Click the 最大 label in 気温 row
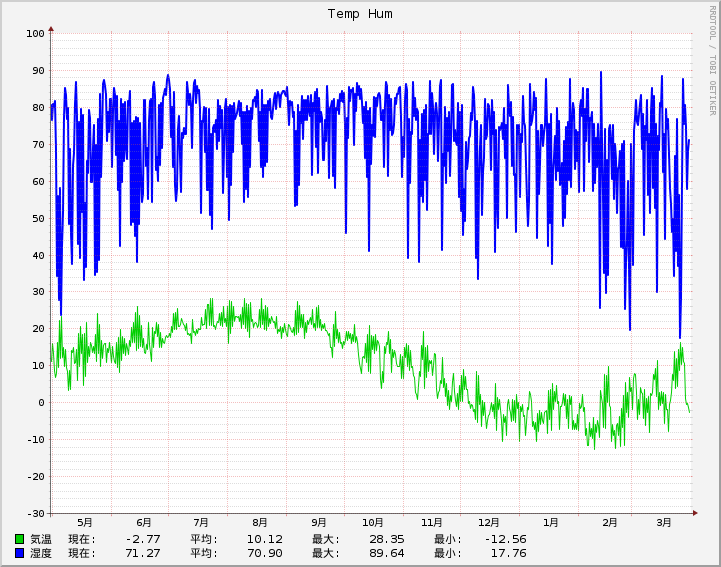 point(326,539)
